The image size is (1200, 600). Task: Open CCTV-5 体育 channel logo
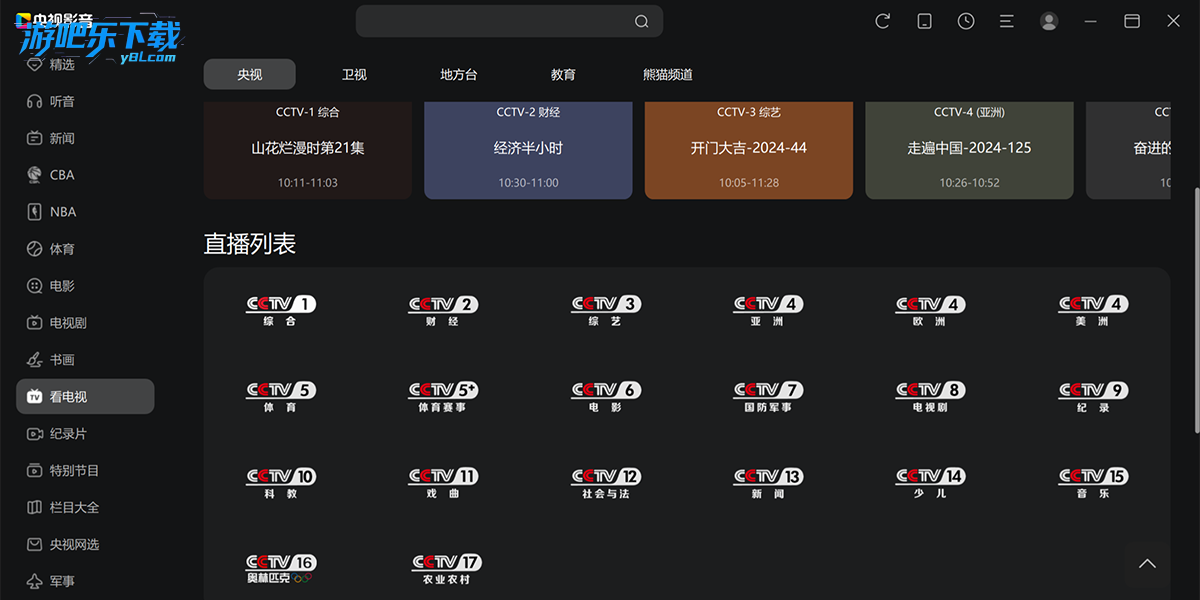[x=281, y=396]
